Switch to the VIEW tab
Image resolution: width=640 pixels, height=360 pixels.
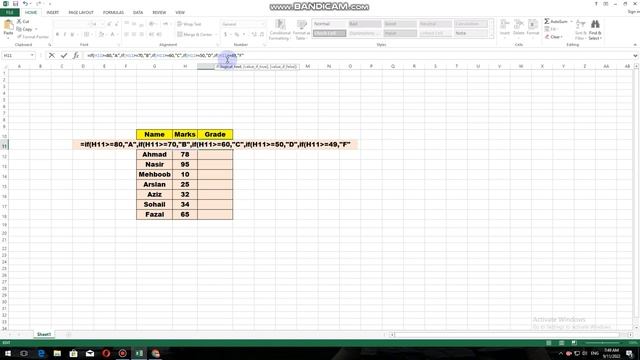pos(180,12)
